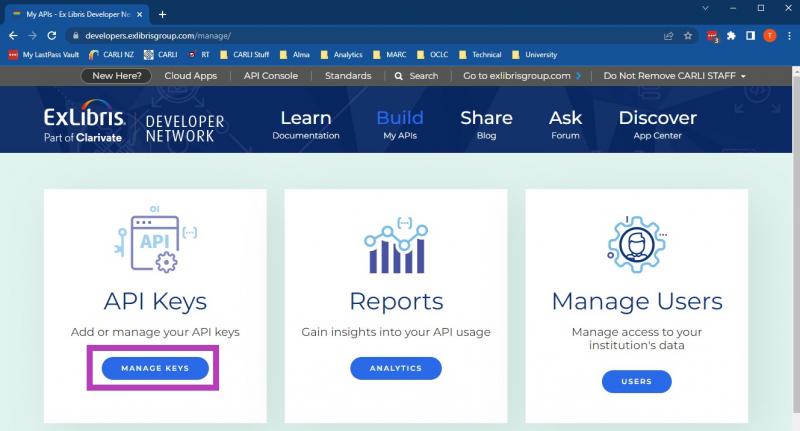Image resolution: width=800 pixels, height=431 pixels.
Task: Expand the Analytics bookmark folder
Action: [341, 55]
